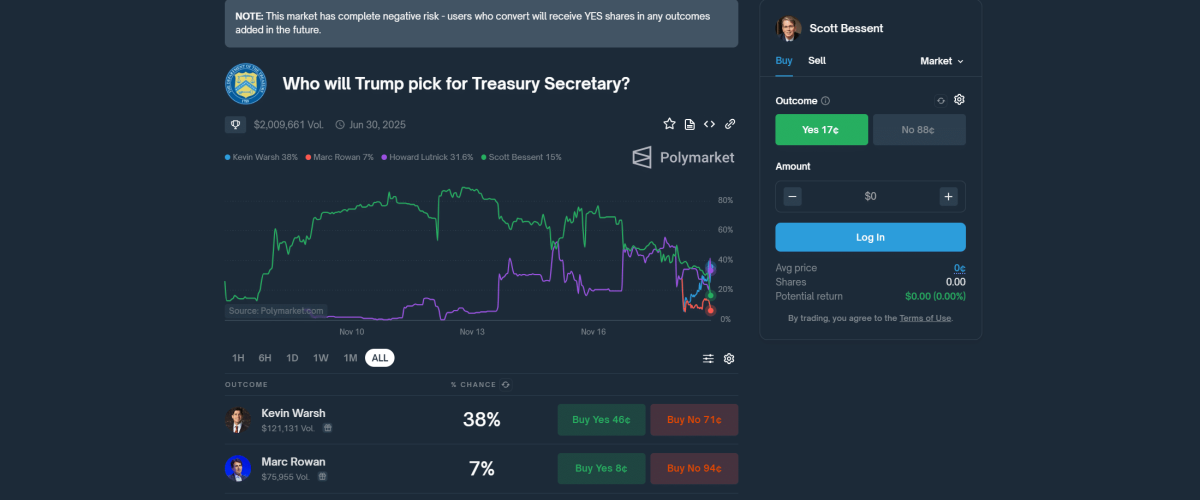Click the embed code icon

click(709, 124)
